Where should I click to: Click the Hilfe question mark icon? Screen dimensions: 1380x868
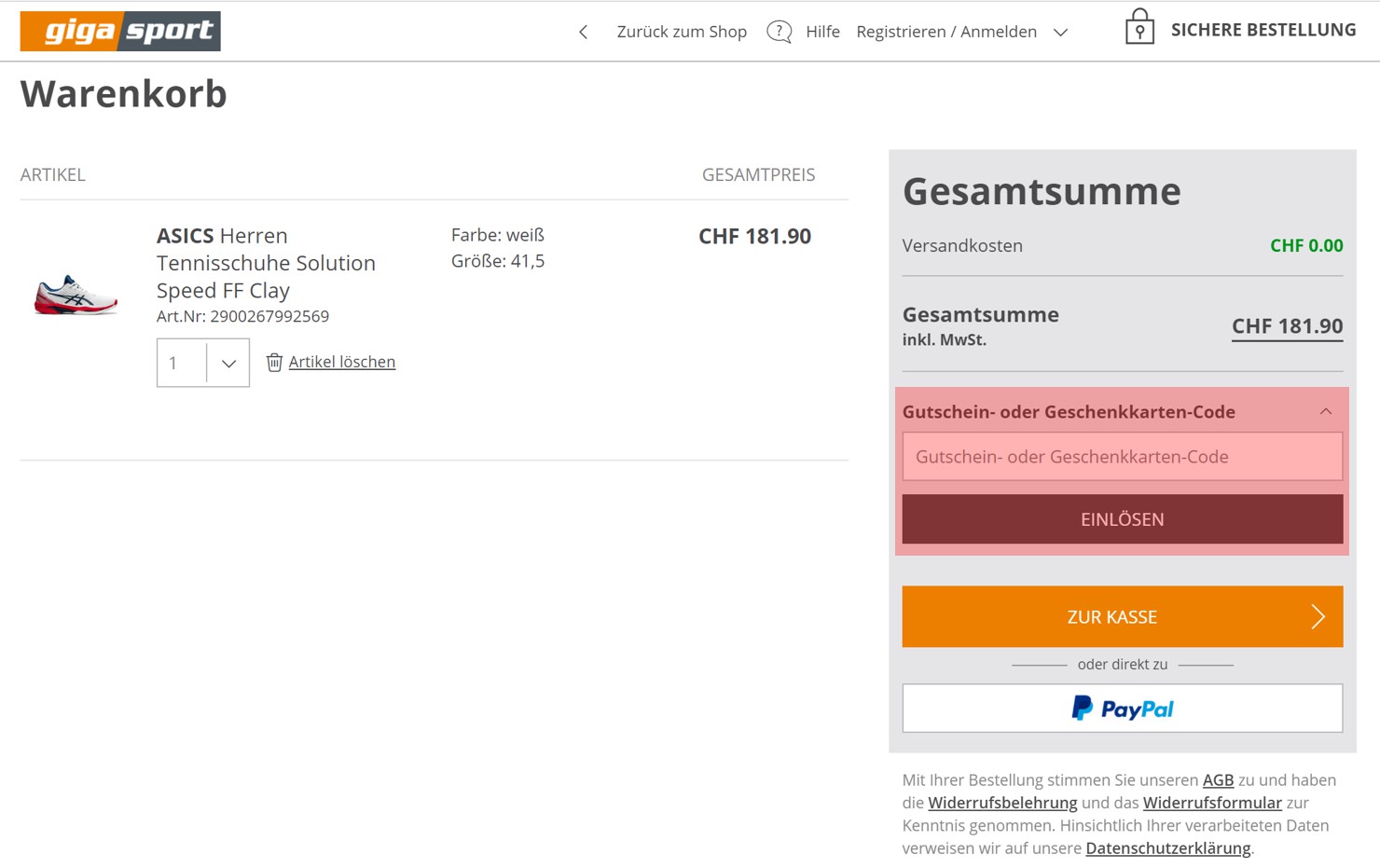tap(780, 32)
